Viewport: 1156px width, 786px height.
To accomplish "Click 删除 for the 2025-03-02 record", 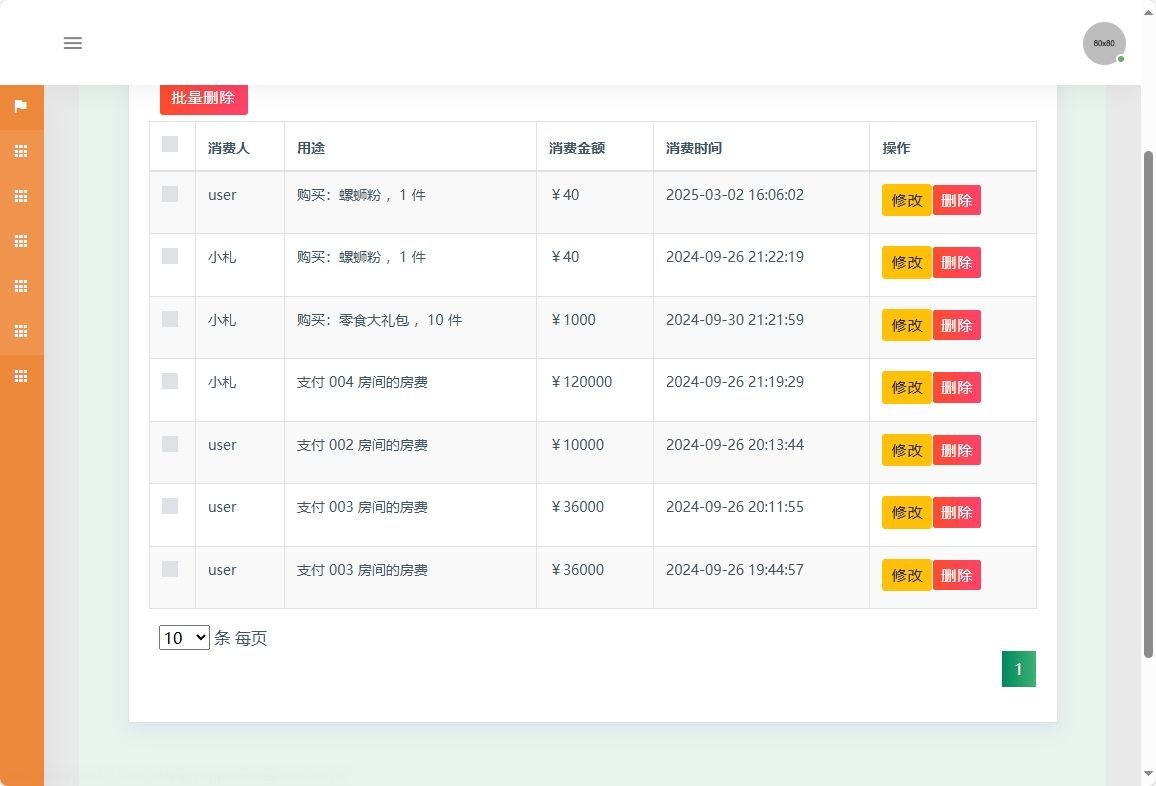I will 957,200.
